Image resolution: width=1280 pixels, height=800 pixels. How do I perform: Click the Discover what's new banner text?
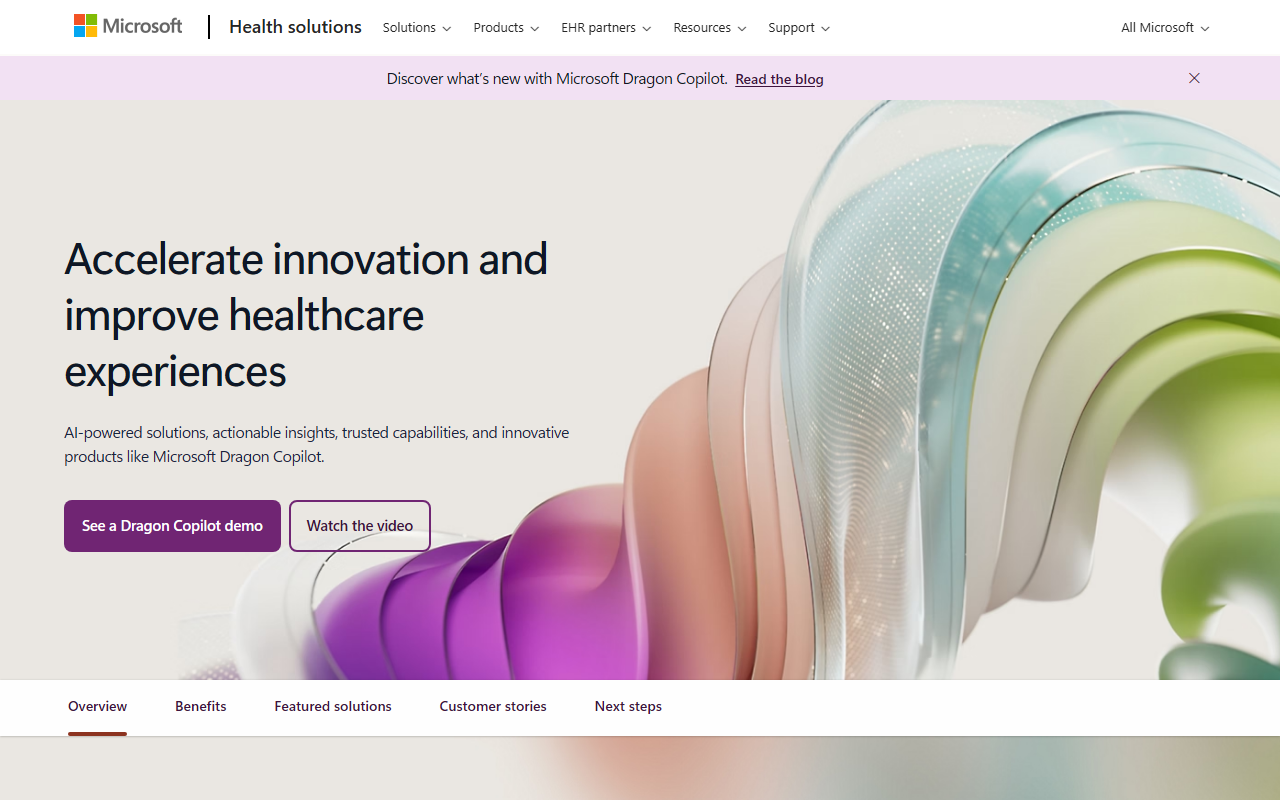557,78
